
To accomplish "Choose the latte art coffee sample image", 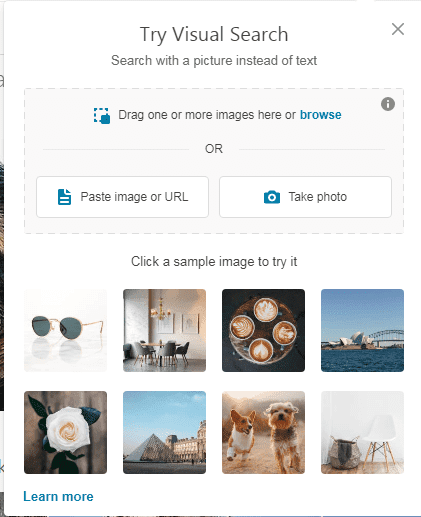I will coord(263,330).
